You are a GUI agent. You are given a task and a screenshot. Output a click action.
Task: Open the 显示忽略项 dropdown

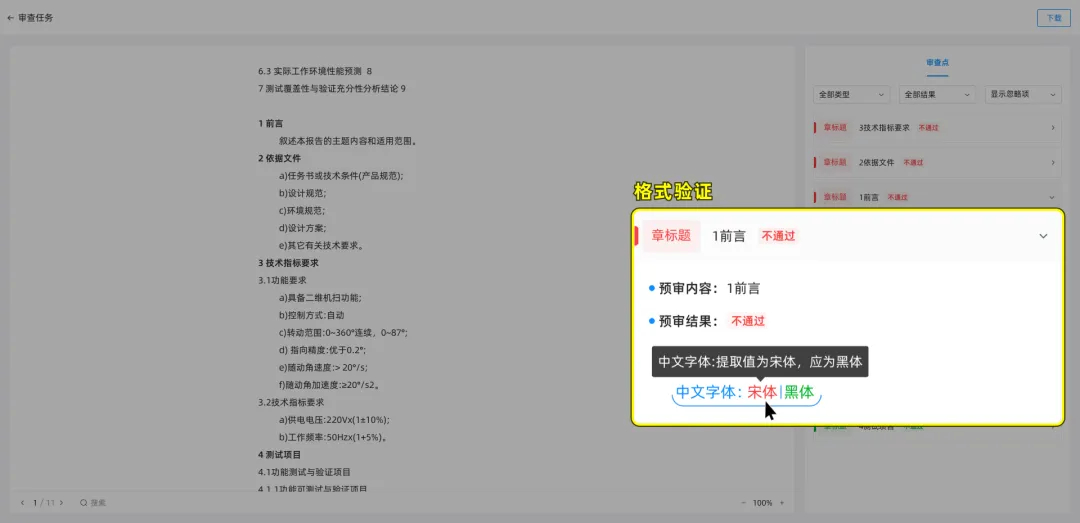1023,94
